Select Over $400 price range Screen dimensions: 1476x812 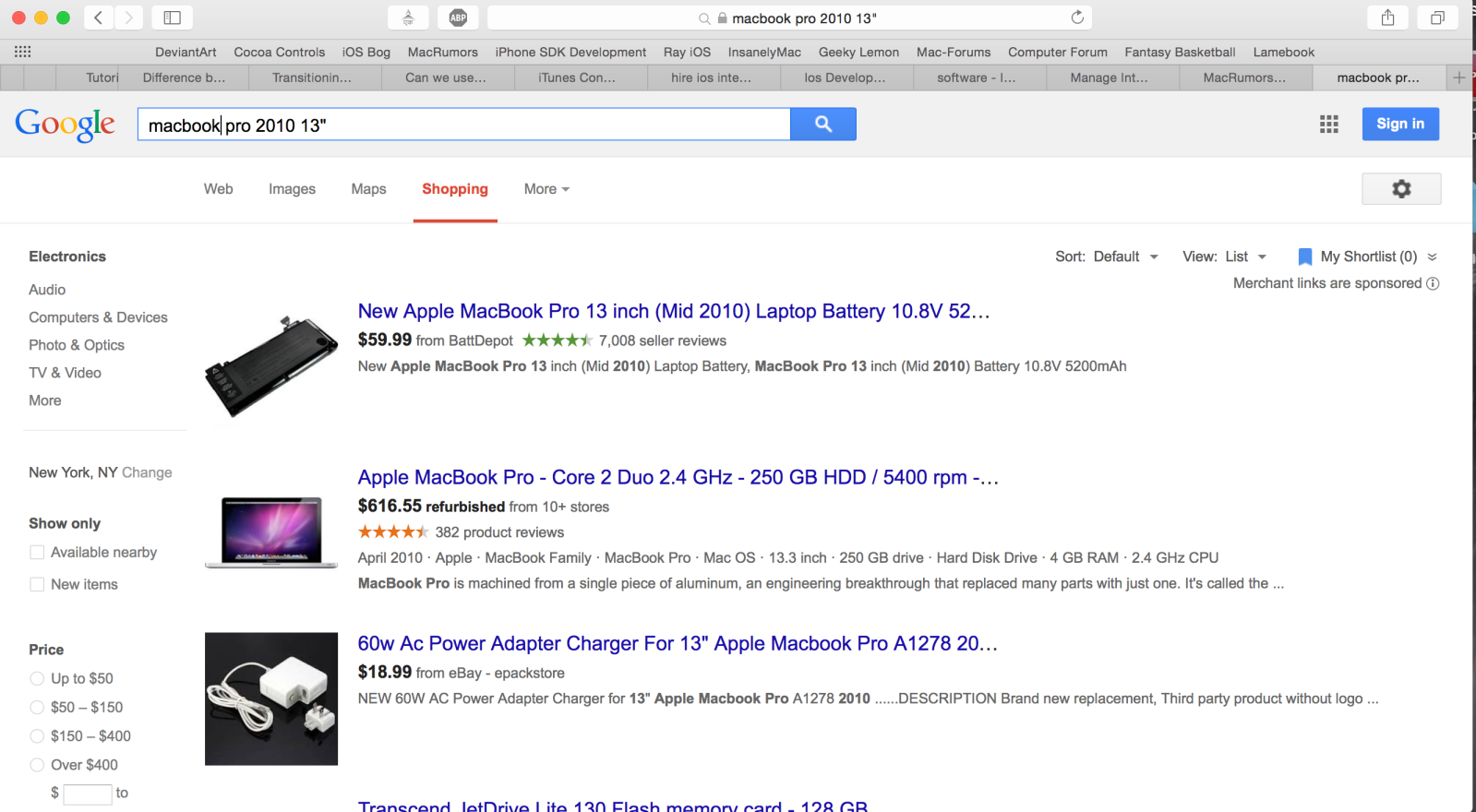coord(37,764)
